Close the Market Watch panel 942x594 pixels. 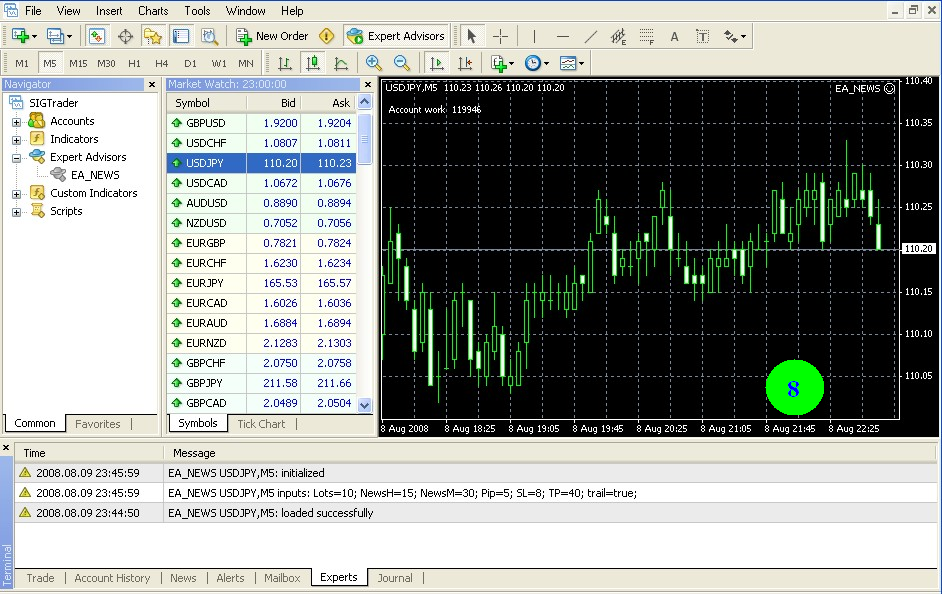368,84
